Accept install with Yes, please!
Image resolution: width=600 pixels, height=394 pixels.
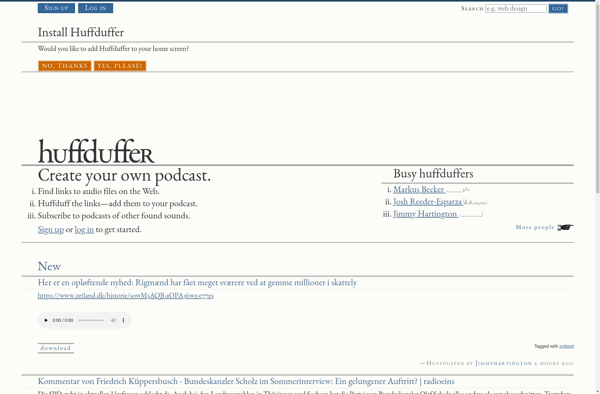120,66
